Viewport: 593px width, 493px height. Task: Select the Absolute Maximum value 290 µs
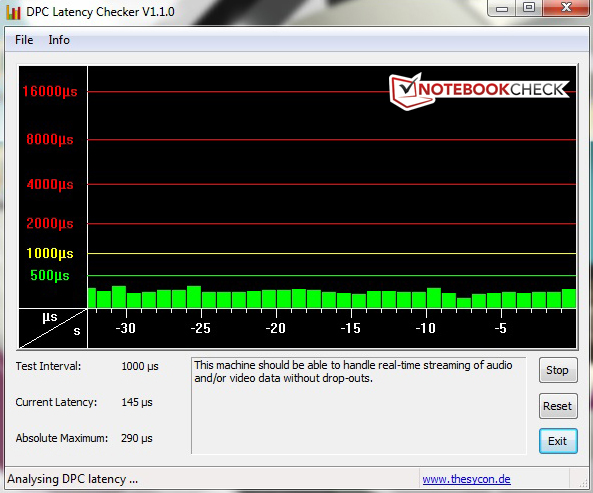pyautogui.click(x=137, y=438)
